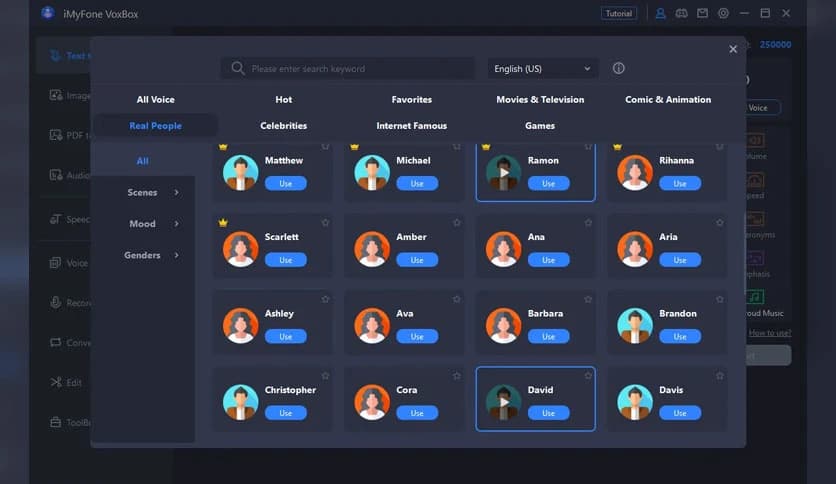Screen dimensions: 836x484
Task: Click the search magnifier icon
Action: [x=238, y=68]
